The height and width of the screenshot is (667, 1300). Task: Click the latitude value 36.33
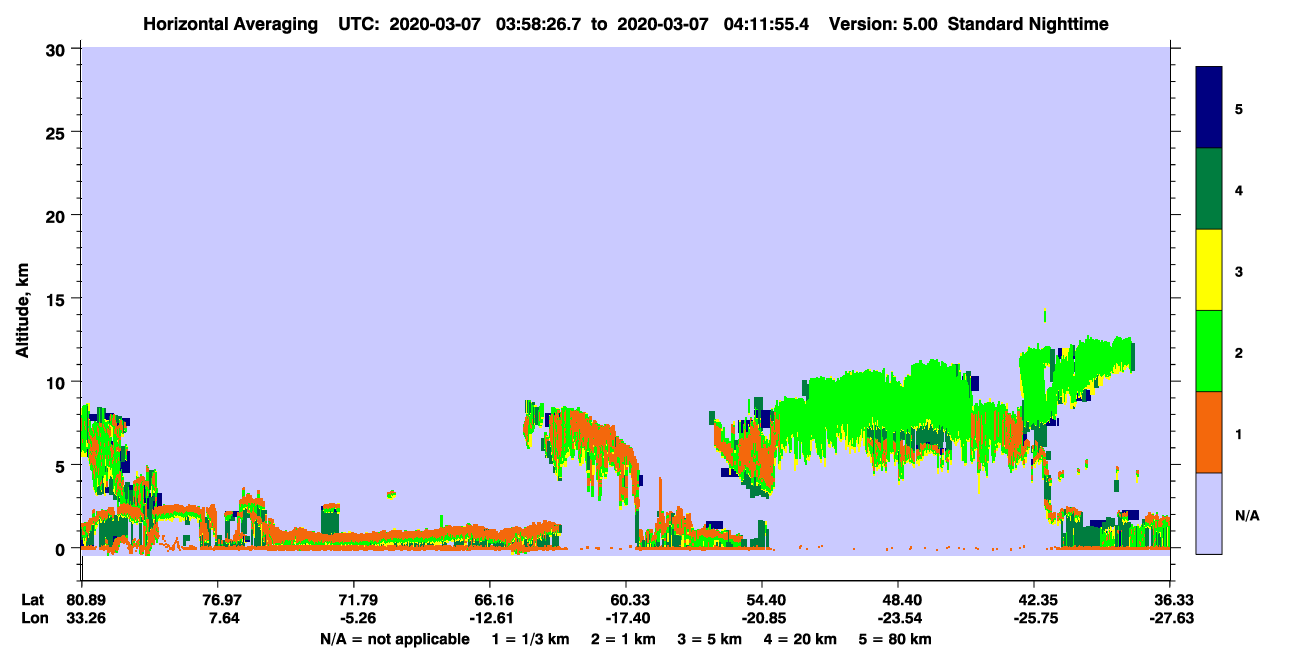pos(1171,600)
